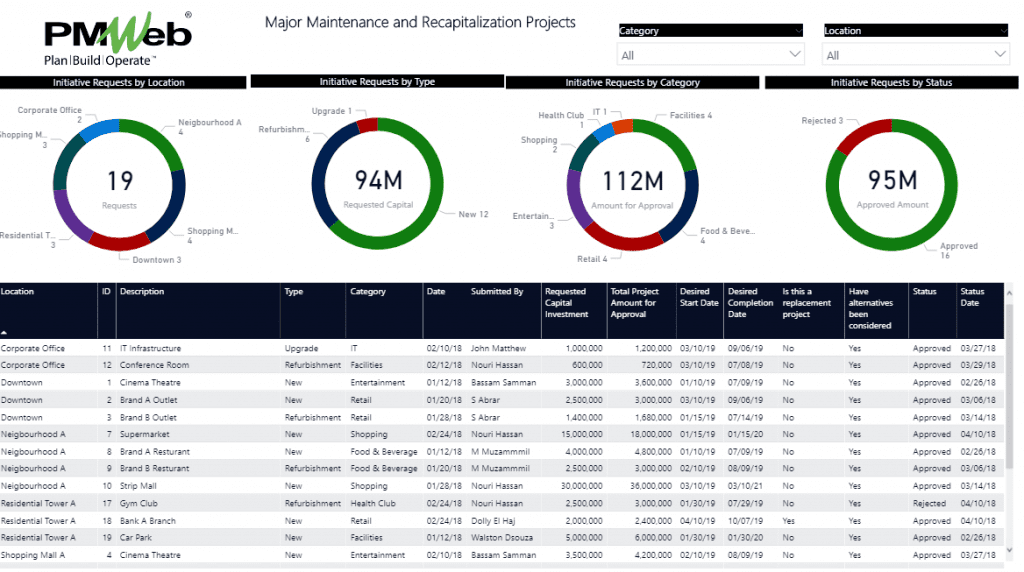Viewport: 1024px width, 572px height.
Task: Select the 'Brand B Outlet' row description
Action: click(148, 417)
